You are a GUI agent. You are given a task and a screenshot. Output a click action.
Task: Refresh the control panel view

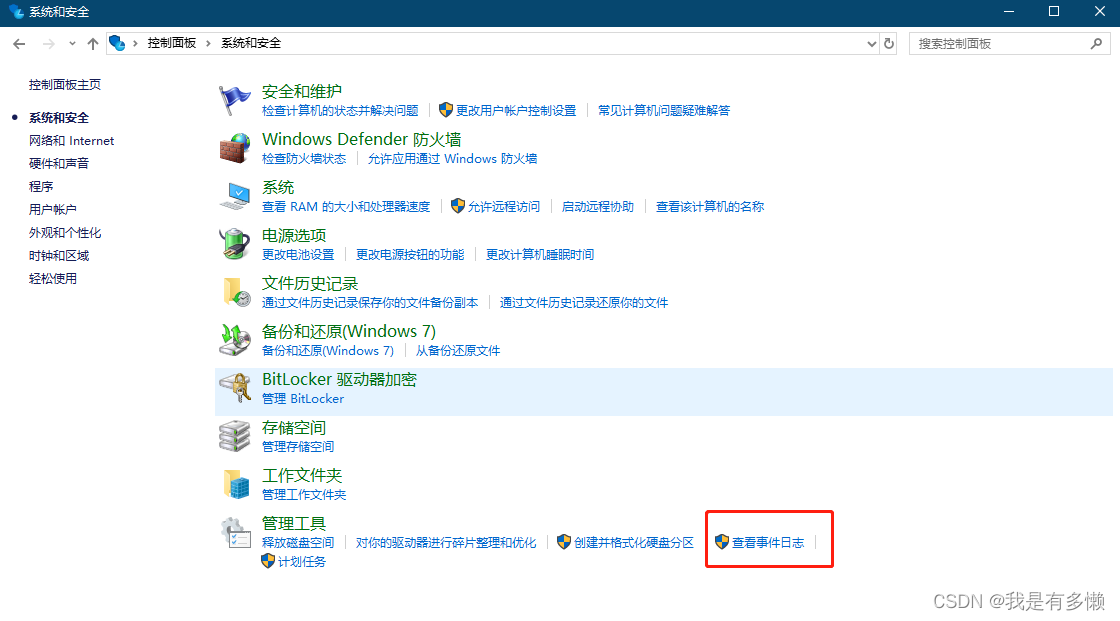click(x=889, y=44)
